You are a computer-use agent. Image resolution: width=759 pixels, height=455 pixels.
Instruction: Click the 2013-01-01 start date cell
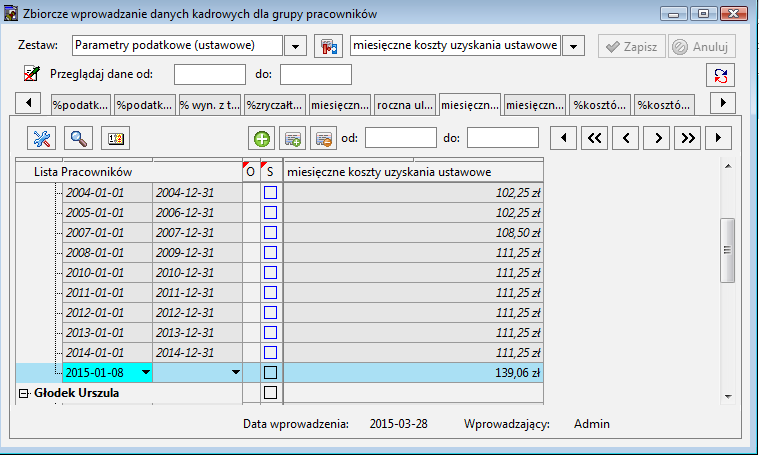(x=107, y=333)
